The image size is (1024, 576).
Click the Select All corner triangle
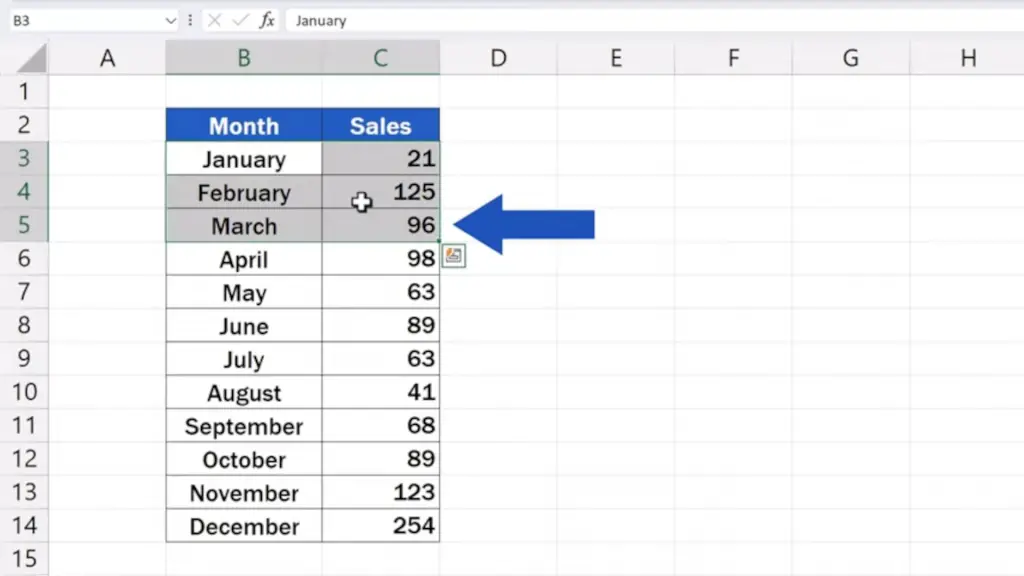pyautogui.click(x=31, y=58)
